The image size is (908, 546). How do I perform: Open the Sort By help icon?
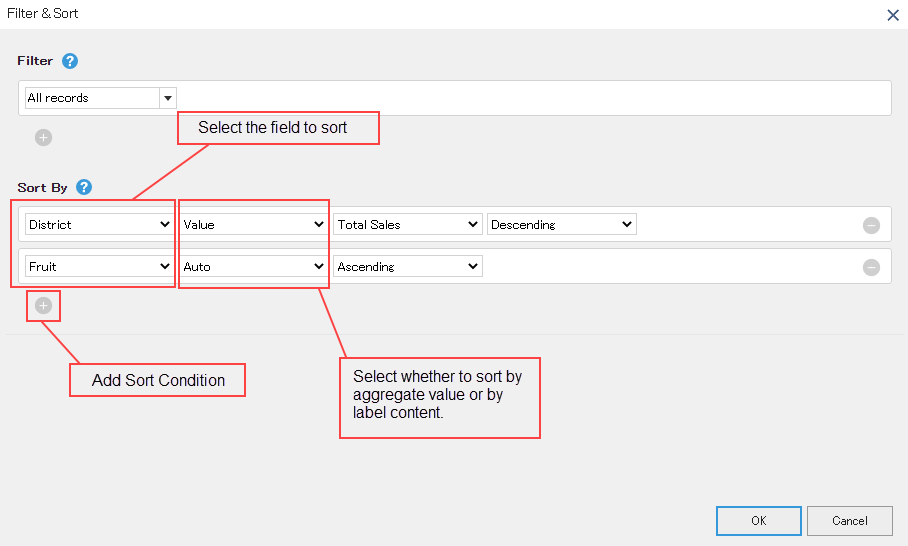tap(84, 187)
